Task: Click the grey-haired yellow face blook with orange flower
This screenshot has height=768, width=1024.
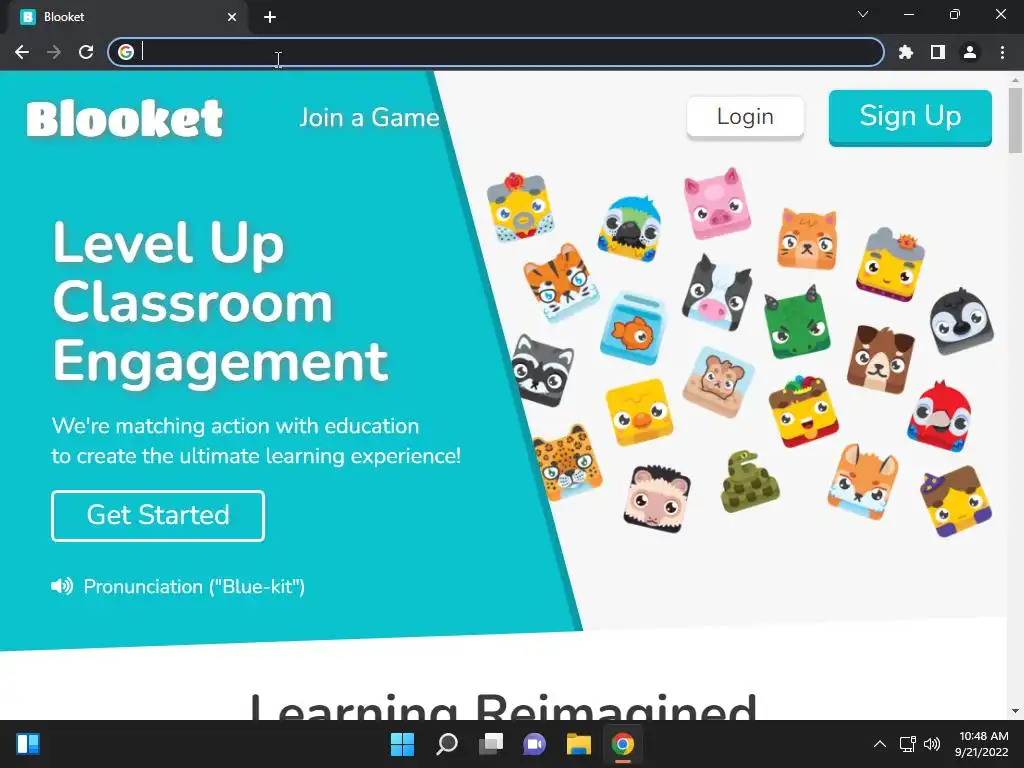Action: (x=890, y=264)
